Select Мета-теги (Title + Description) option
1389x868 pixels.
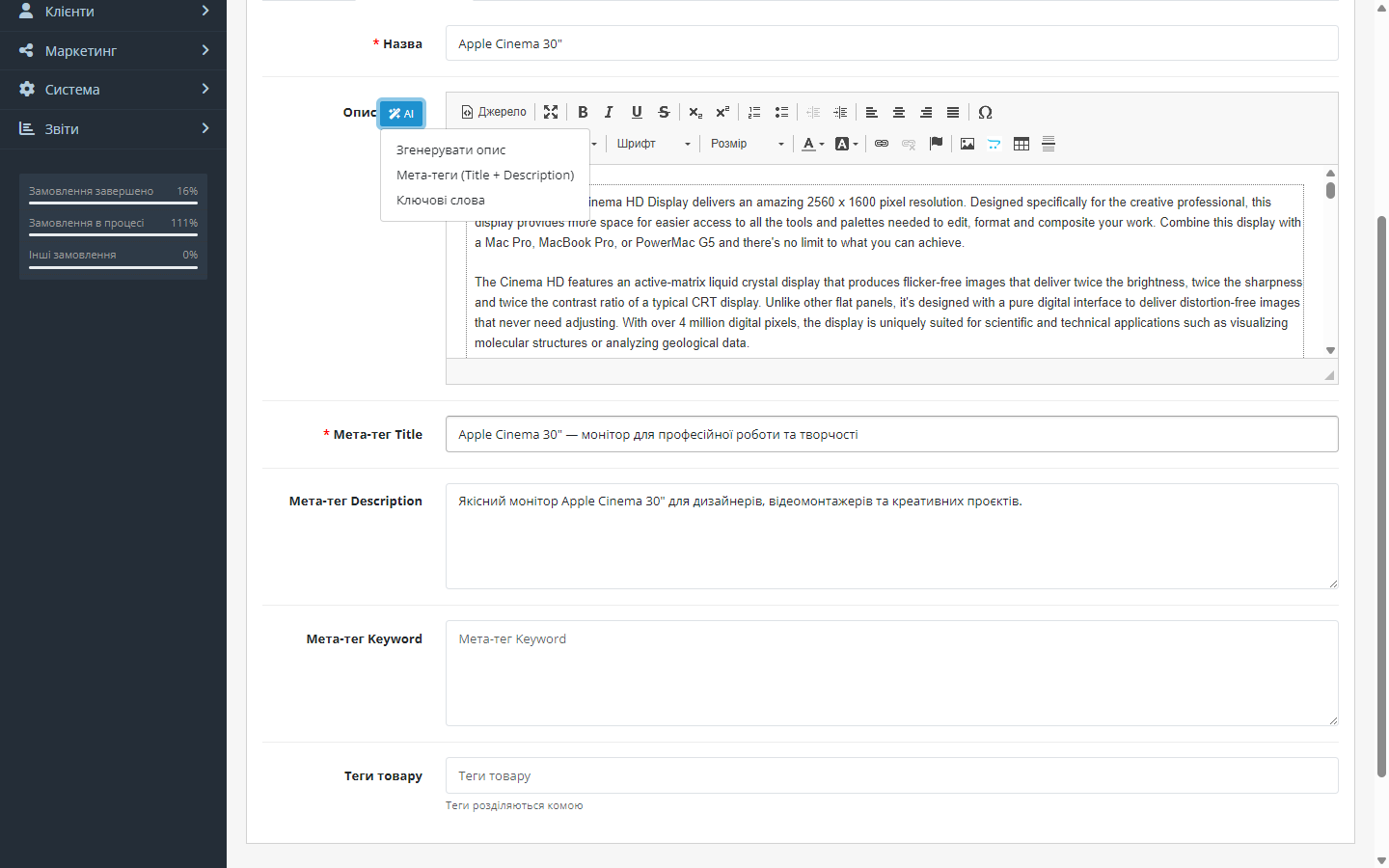click(485, 176)
